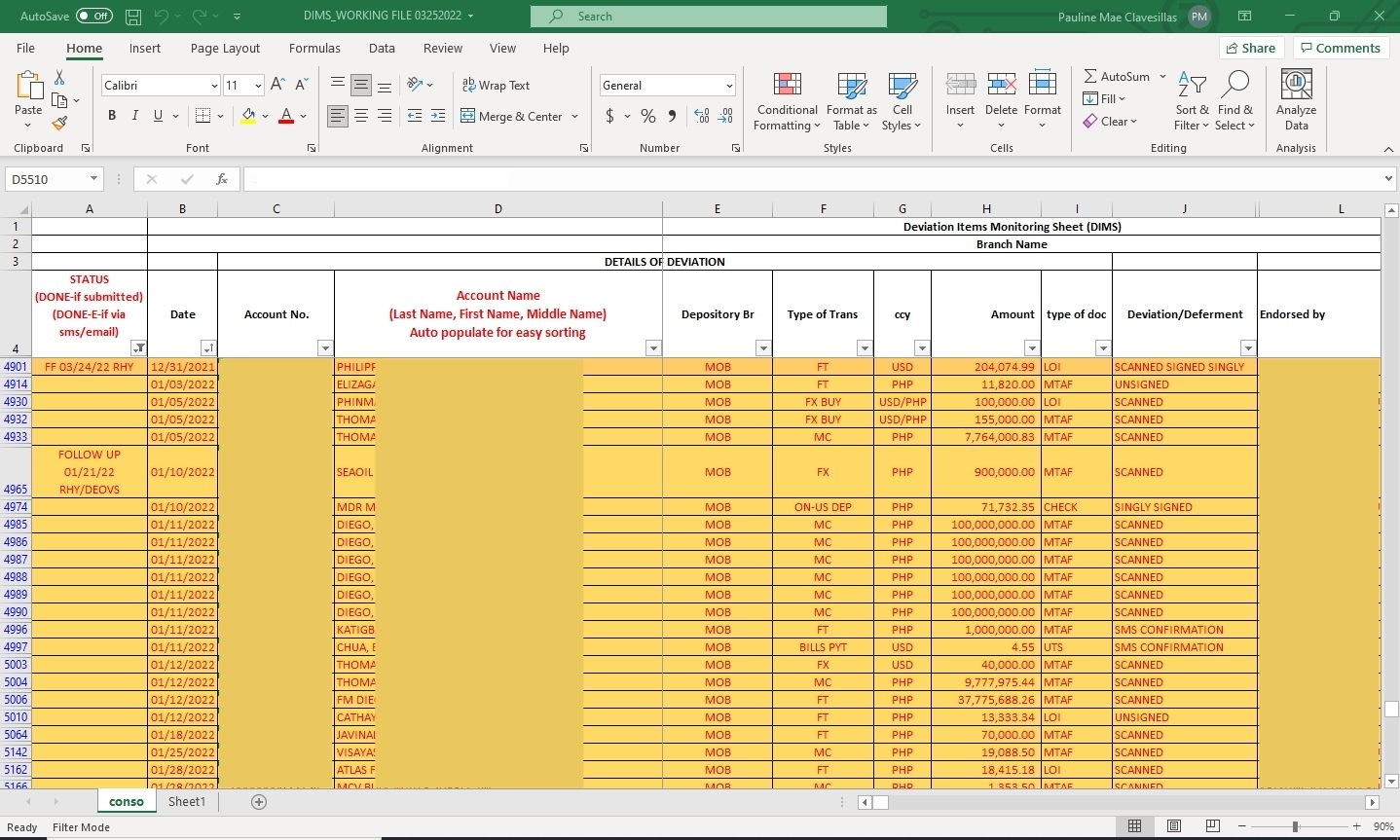Apply the yellow fill color swatch

pyautogui.click(x=248, y=116)
